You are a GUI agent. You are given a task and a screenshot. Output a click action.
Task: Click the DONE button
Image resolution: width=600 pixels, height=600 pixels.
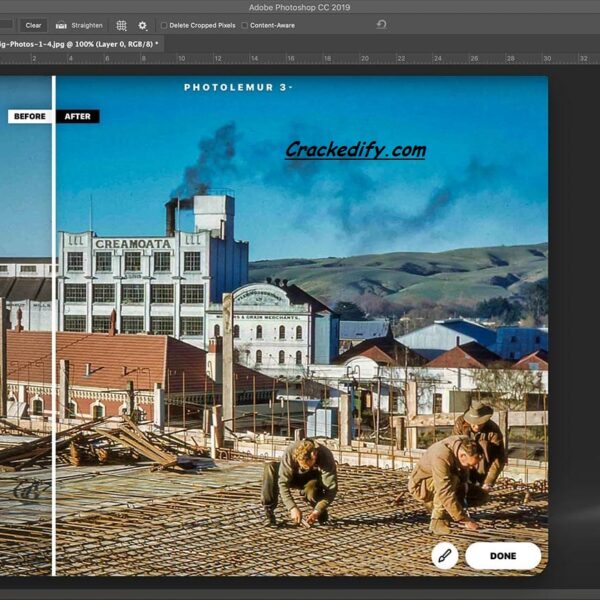503,556
